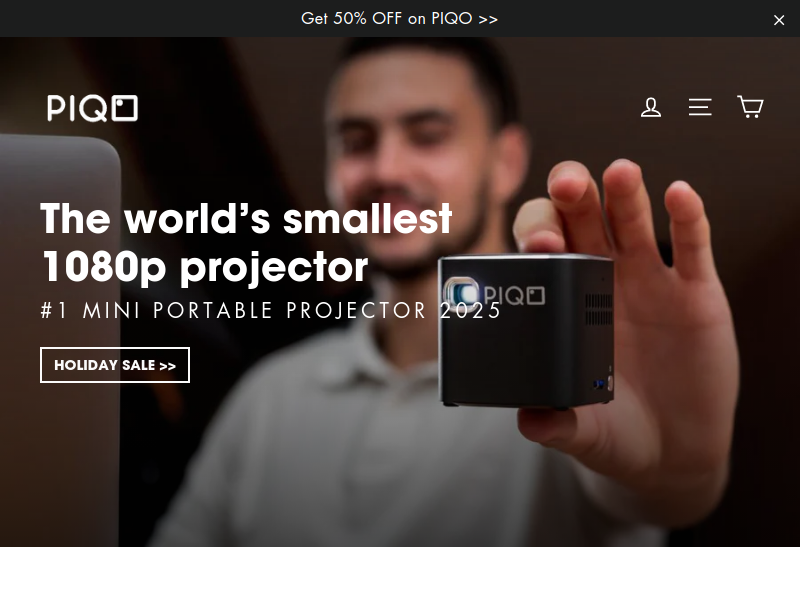This screenshot has height=600, width=800.
Task: Click the laptop lid on left edge
Action: (59, 337)
